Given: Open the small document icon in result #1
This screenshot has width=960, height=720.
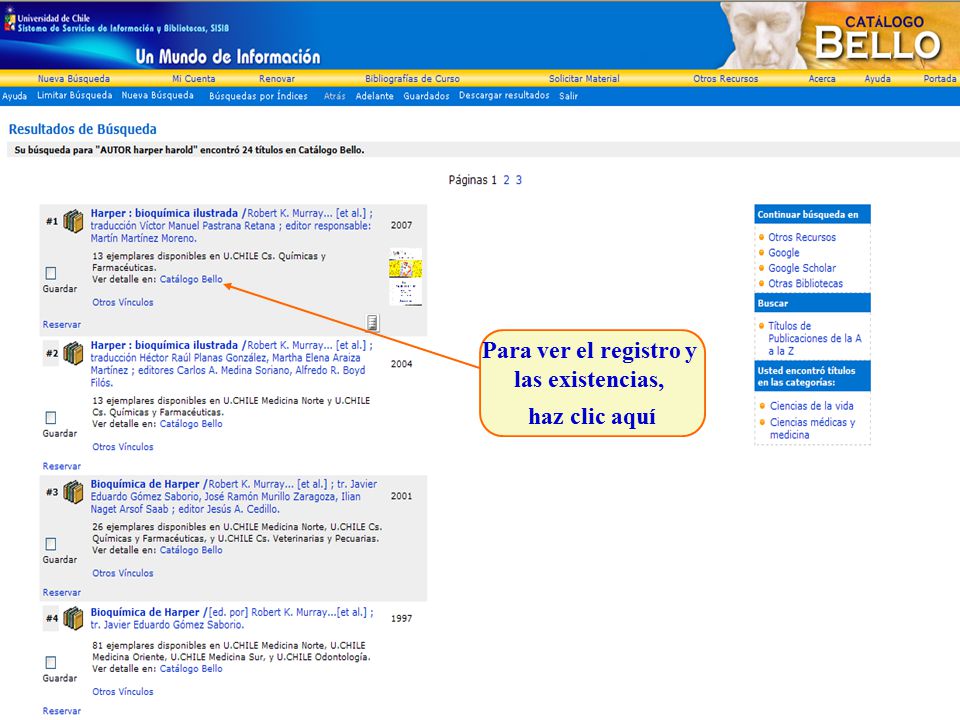Looking at the screenshot, I should click(372, 322).
